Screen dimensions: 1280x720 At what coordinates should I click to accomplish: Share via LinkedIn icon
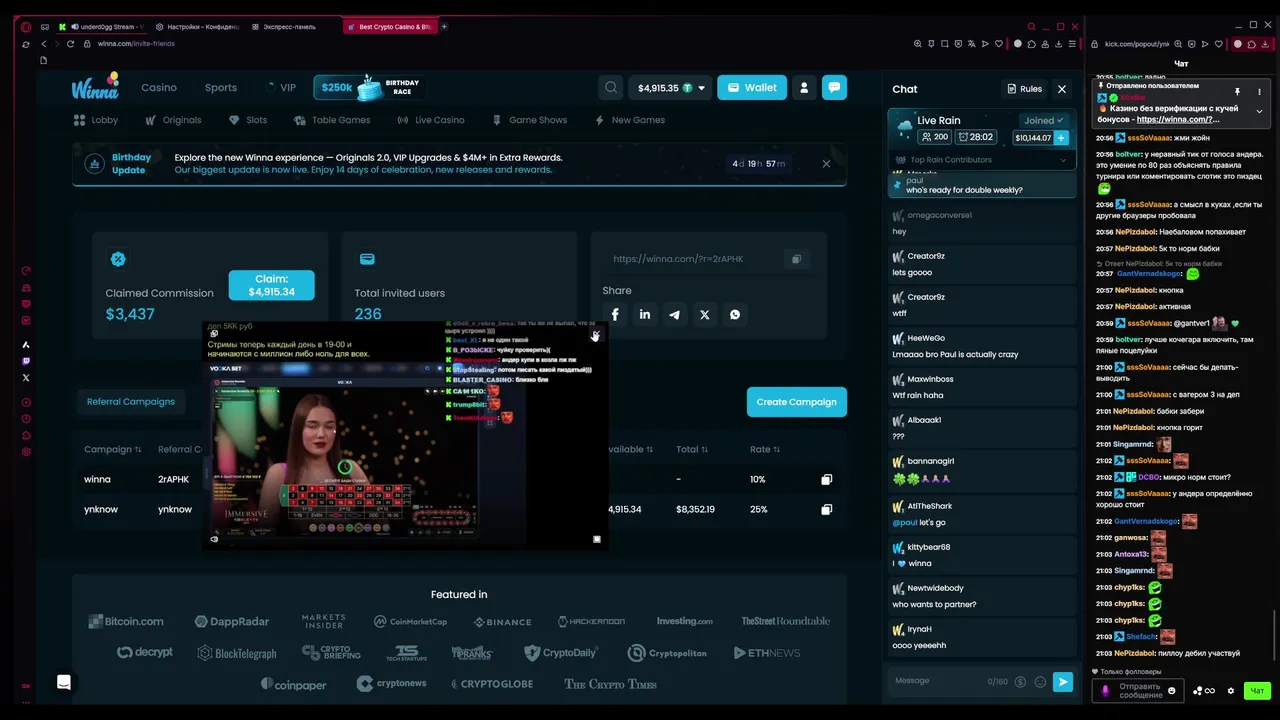click(x=645, y=314)
